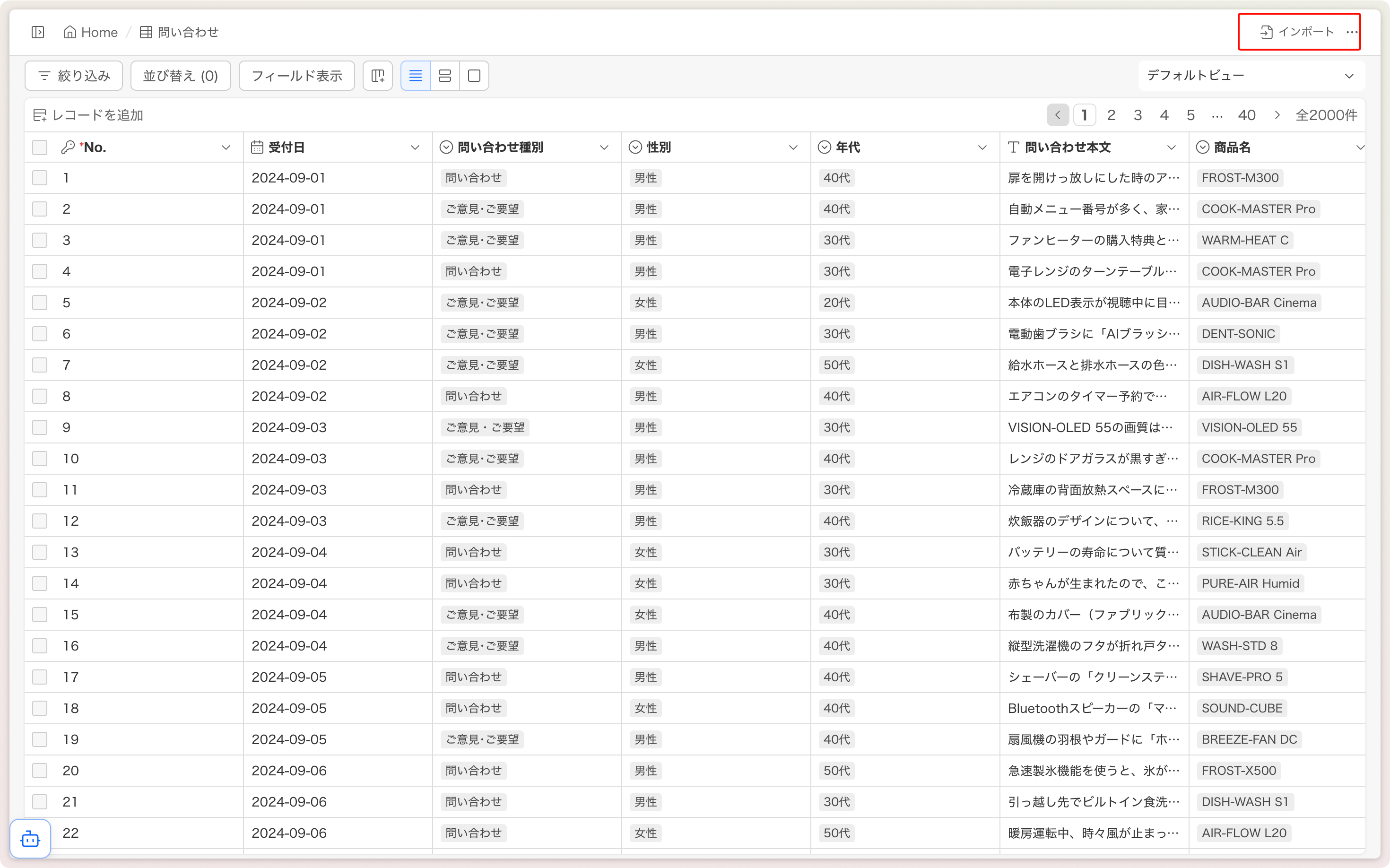This screenshot has width=1390, height=868.
Task: Open the chatbot assistant icon
Action: click(30, 839)
